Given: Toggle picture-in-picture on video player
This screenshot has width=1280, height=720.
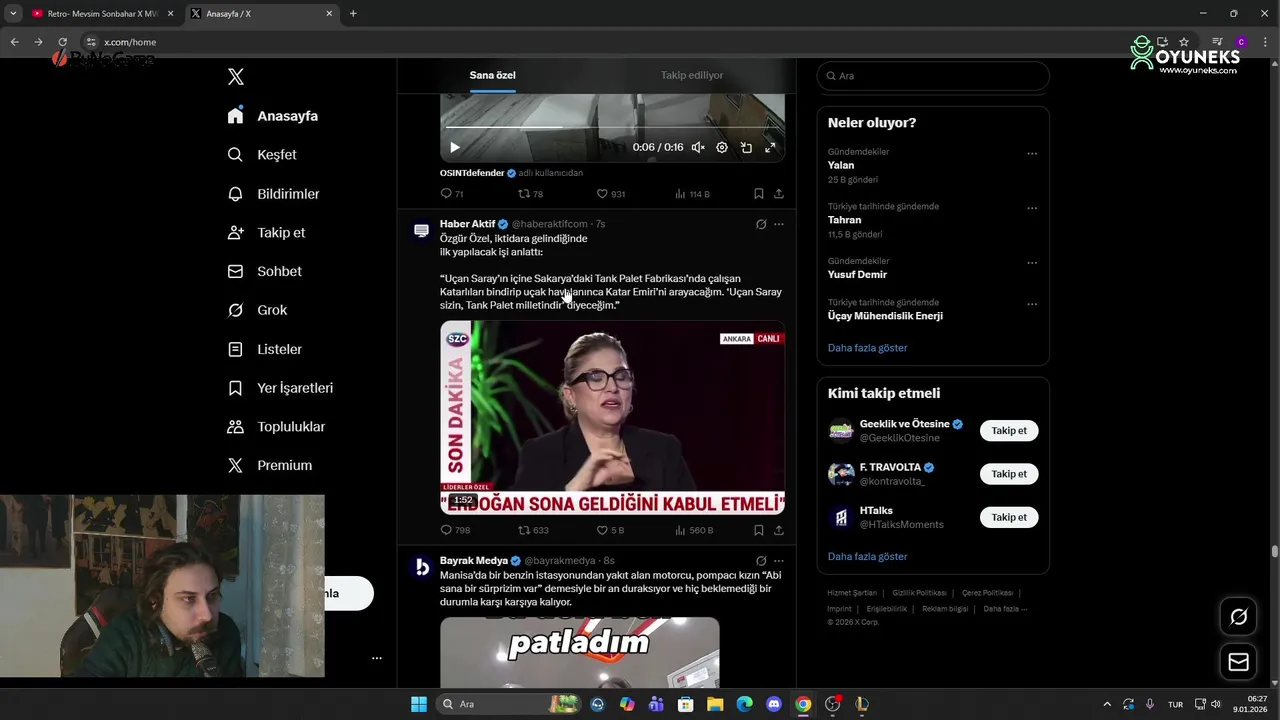Looking at the screenshot, I should click(746, 147).
